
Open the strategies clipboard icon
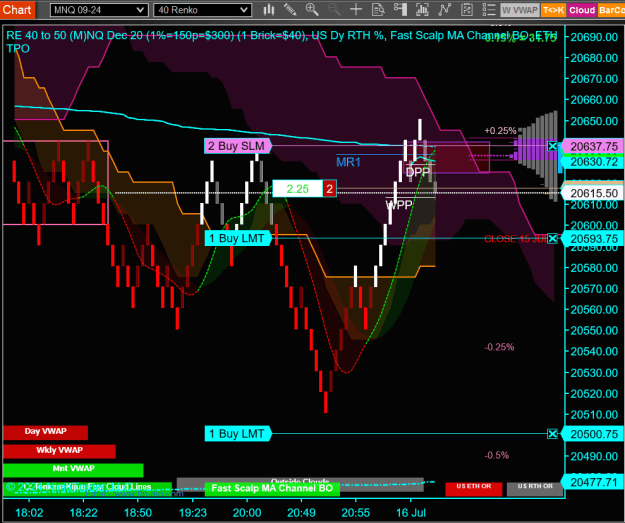[x=467, y=10]
